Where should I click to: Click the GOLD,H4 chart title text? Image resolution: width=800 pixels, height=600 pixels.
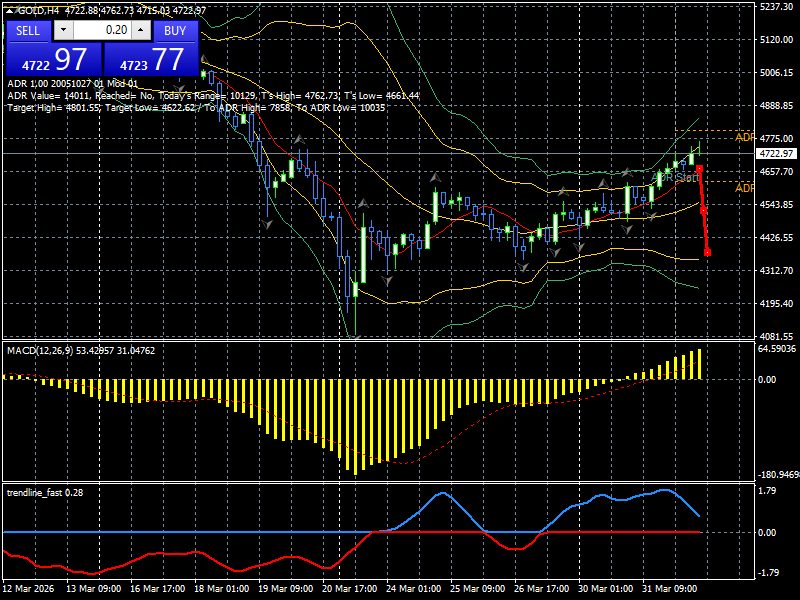click(x=39, y=11)
